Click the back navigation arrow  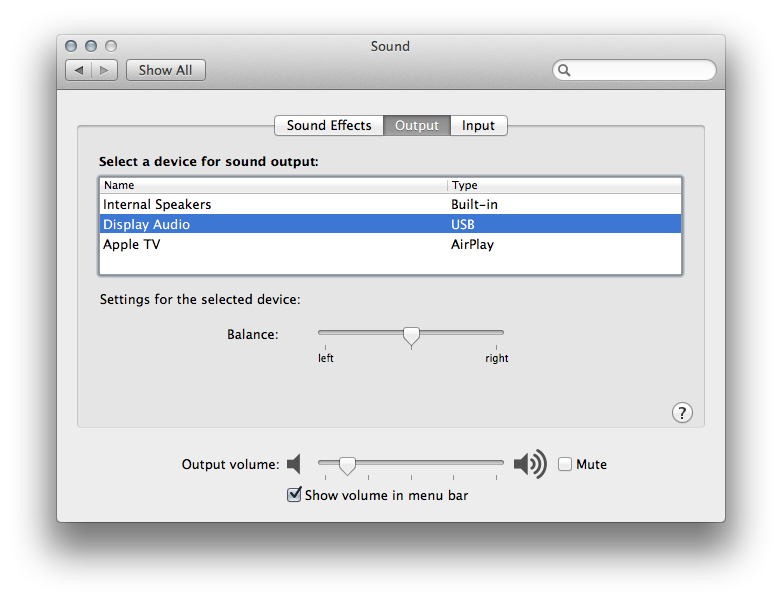[x=79, y=70]
